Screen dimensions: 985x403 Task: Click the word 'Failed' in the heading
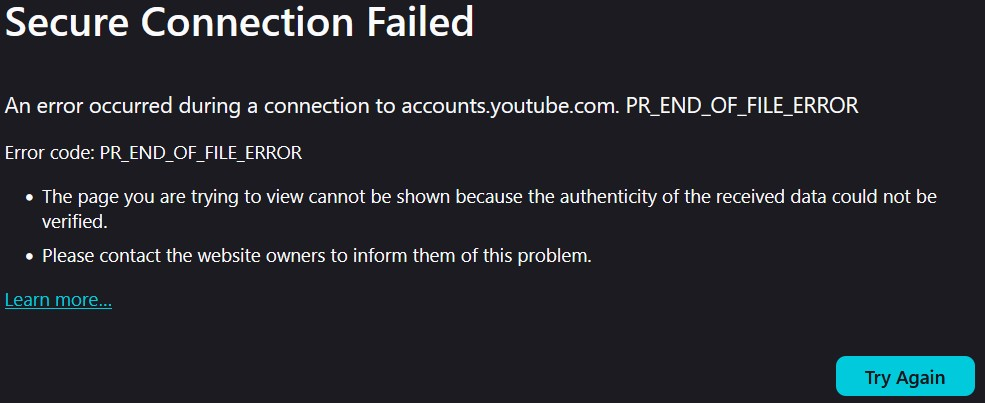click(x=413, y=22)
